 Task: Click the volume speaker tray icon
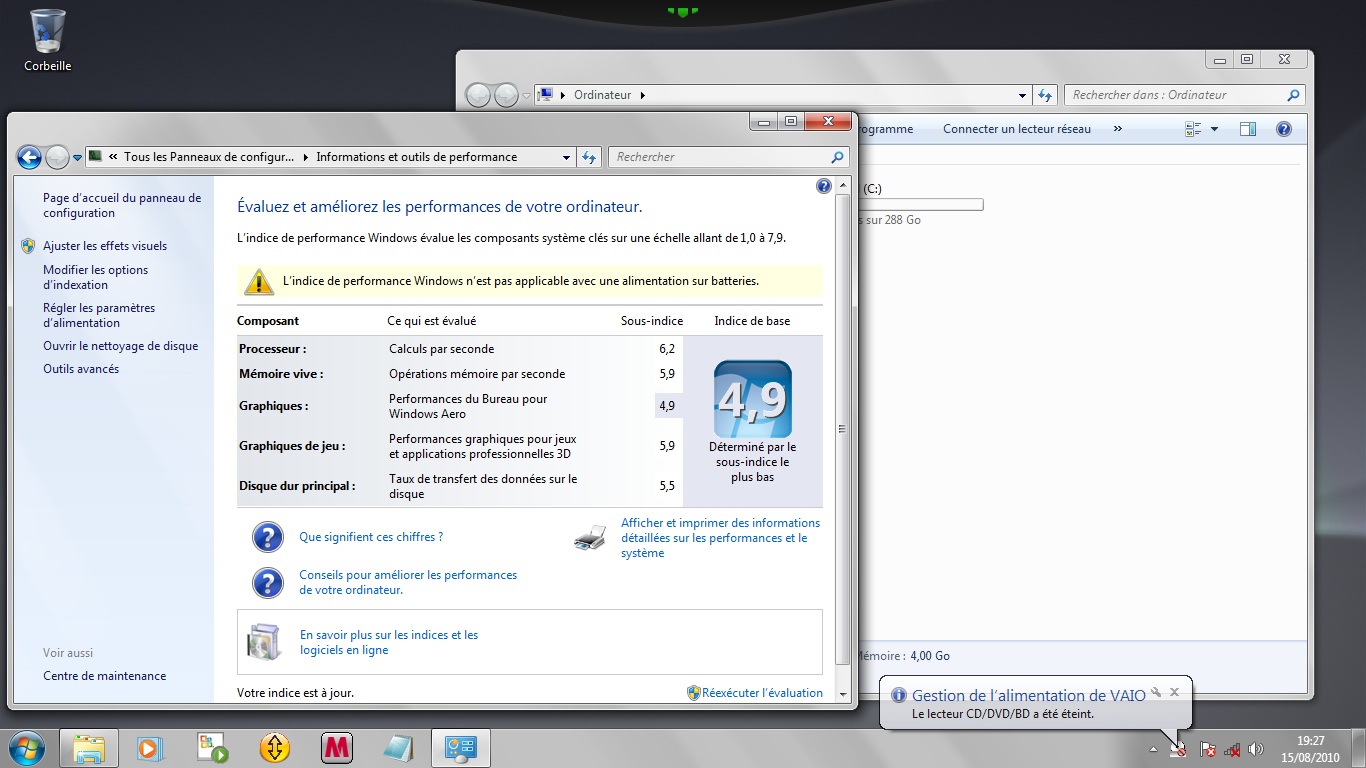pos(1256,750)
